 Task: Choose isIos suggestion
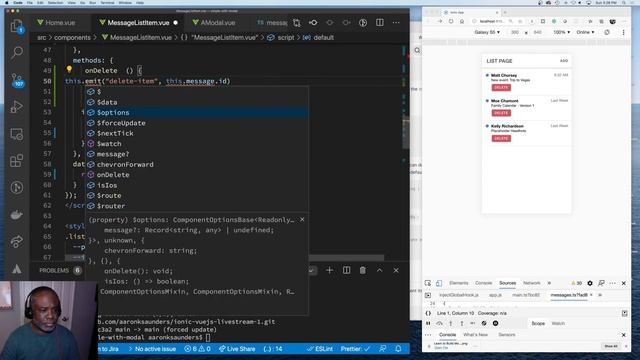[196, 185]
